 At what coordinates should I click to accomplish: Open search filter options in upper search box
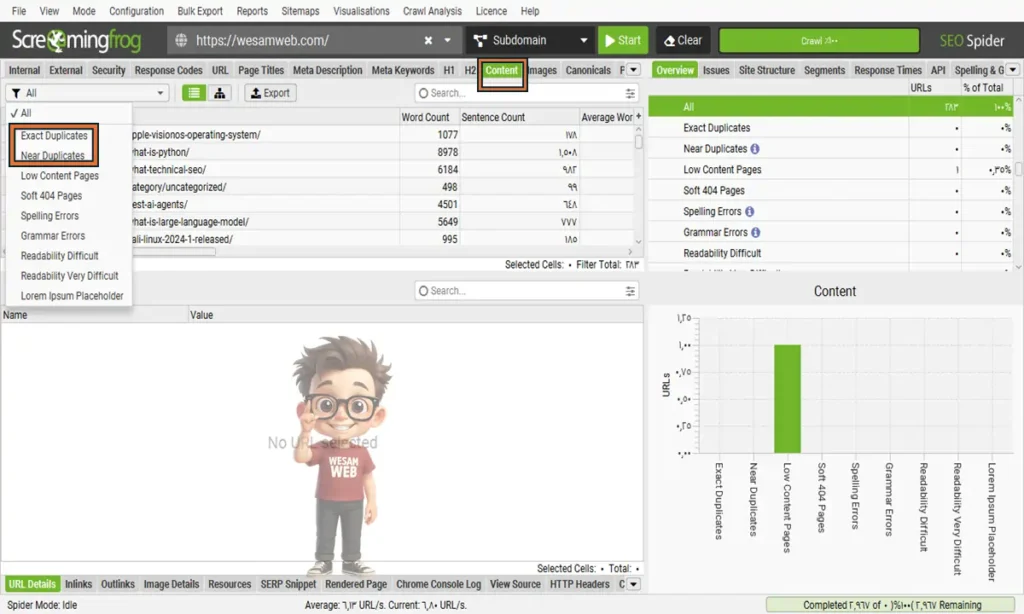tap(630, 93)
